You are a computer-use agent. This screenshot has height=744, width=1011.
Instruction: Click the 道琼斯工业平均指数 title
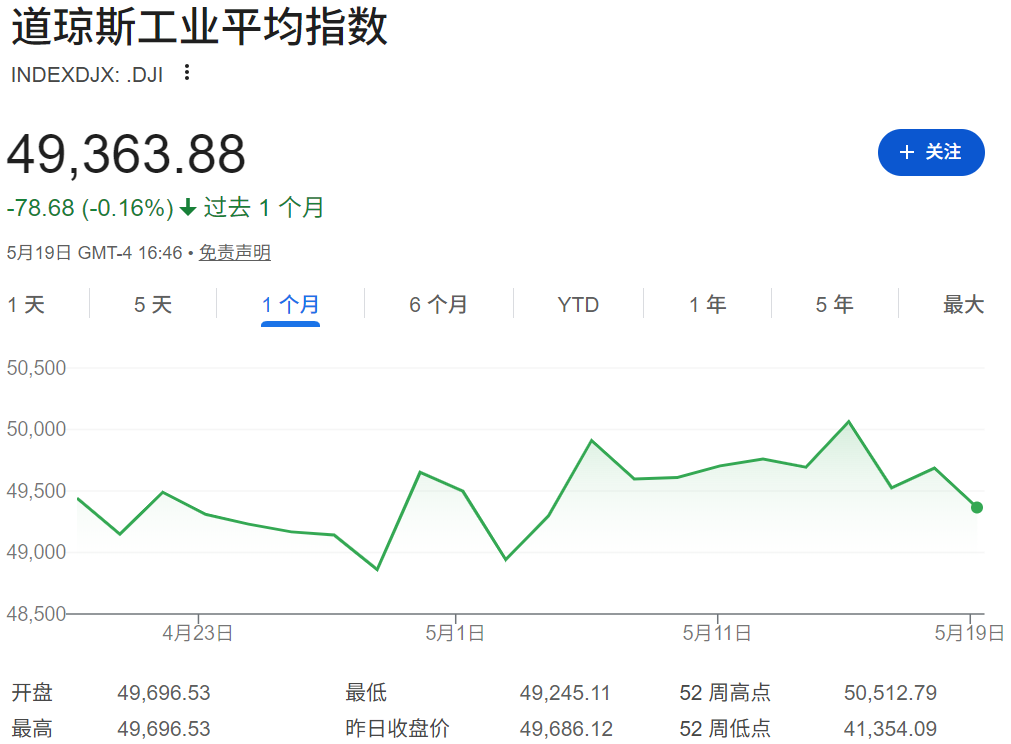pos(199,27)
